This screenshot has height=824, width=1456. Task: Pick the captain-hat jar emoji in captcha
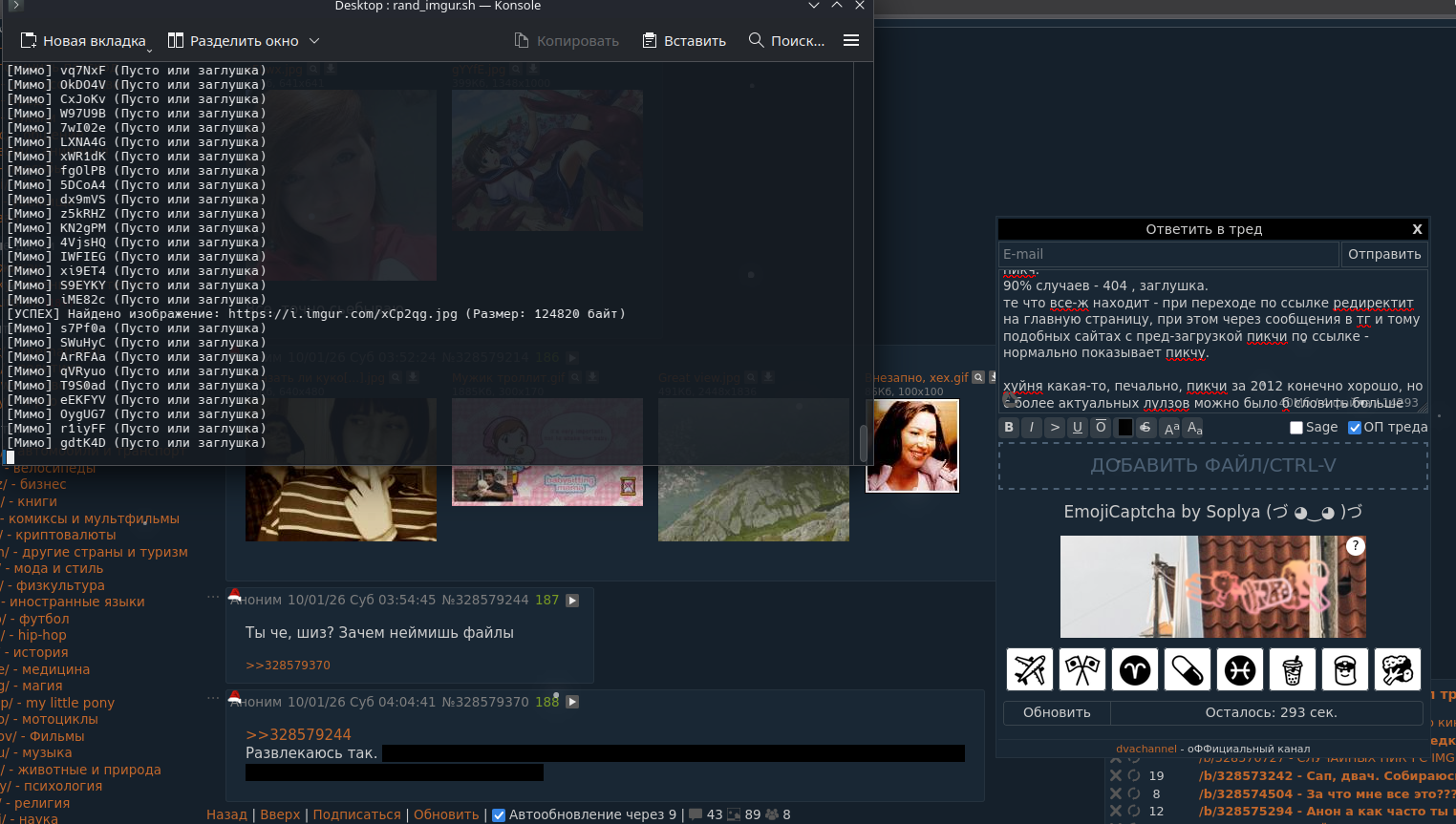(1345, 669)
